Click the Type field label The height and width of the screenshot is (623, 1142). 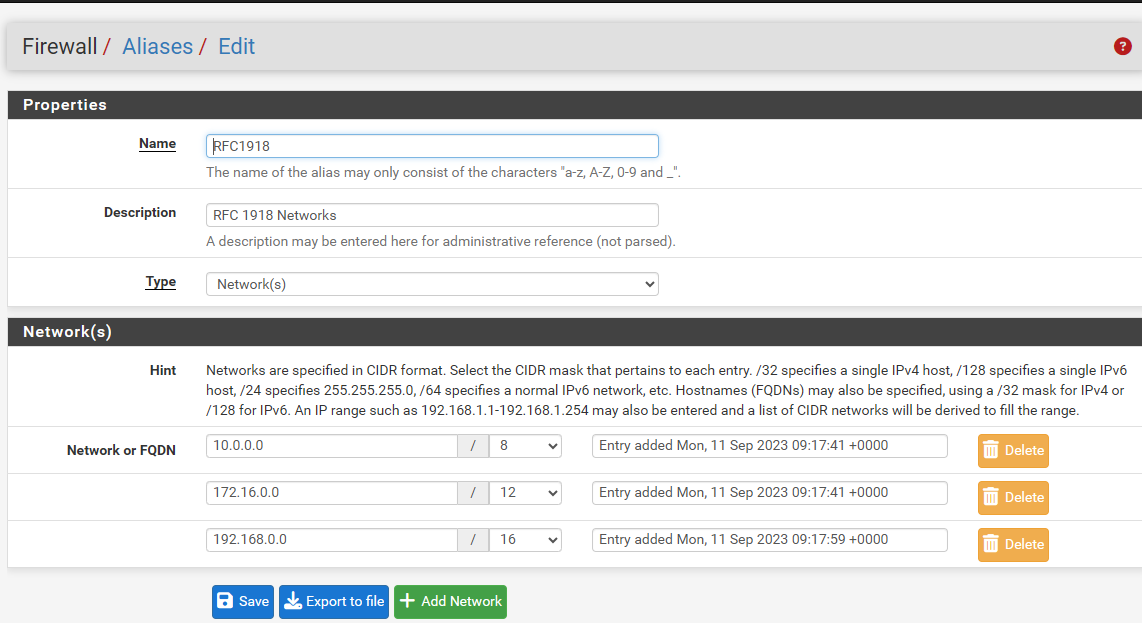click(x=160, y=281)
